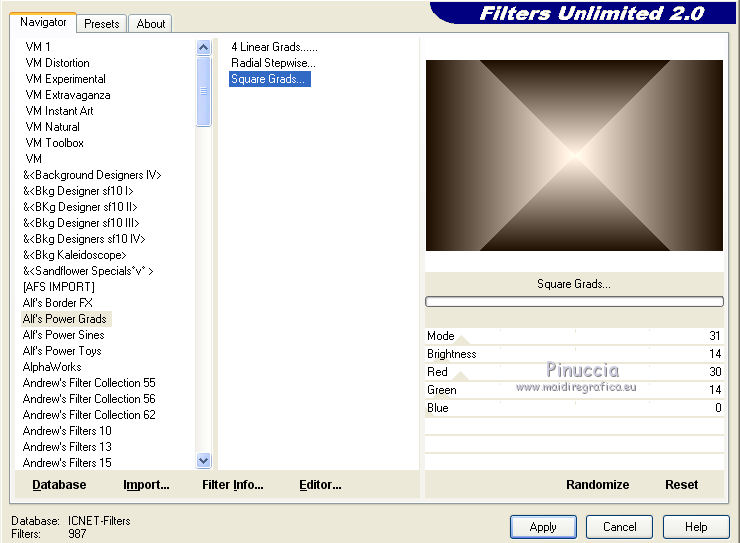Open the About tab
Viewport: 740px width, 543px height.
click(151, 24)
